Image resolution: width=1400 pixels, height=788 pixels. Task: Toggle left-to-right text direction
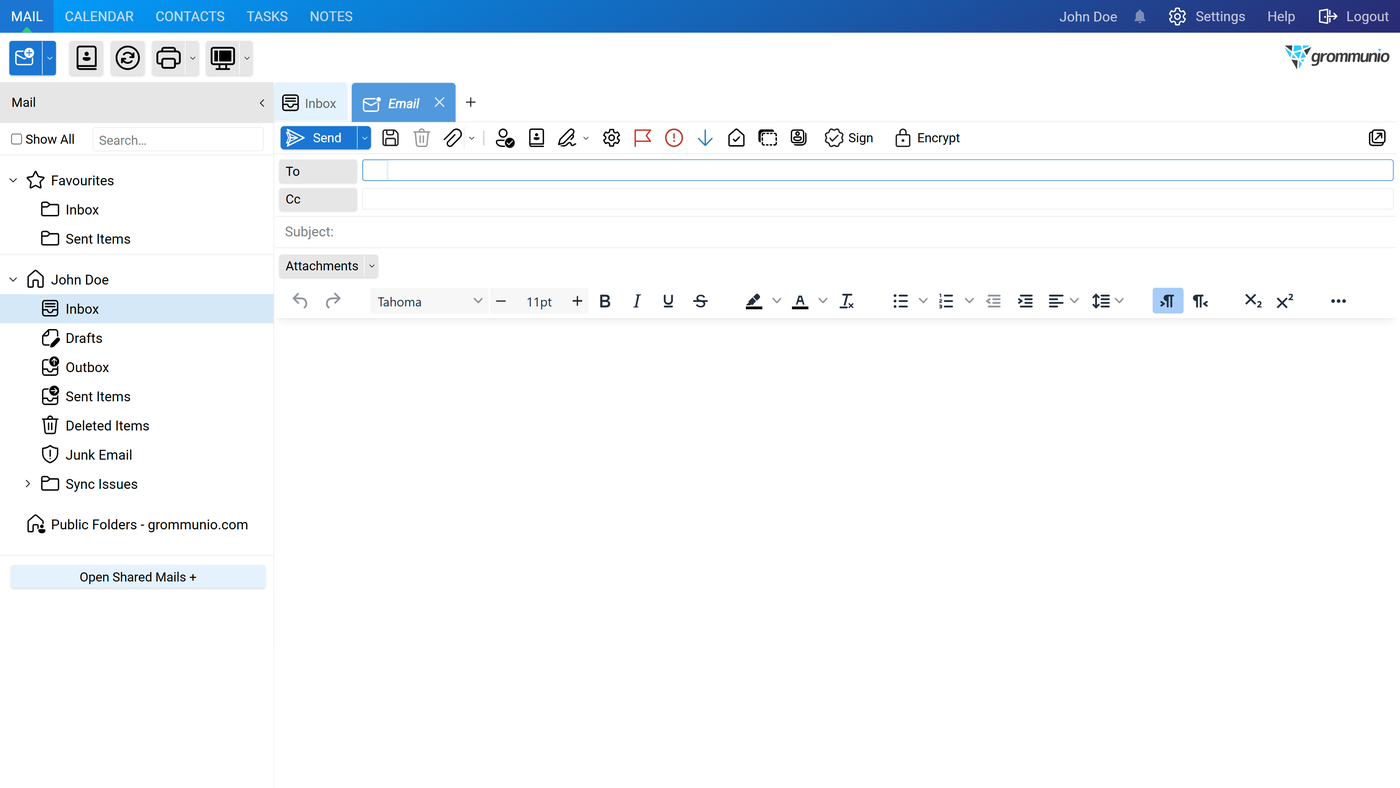pyautogui.click(x=1168, y=301)
